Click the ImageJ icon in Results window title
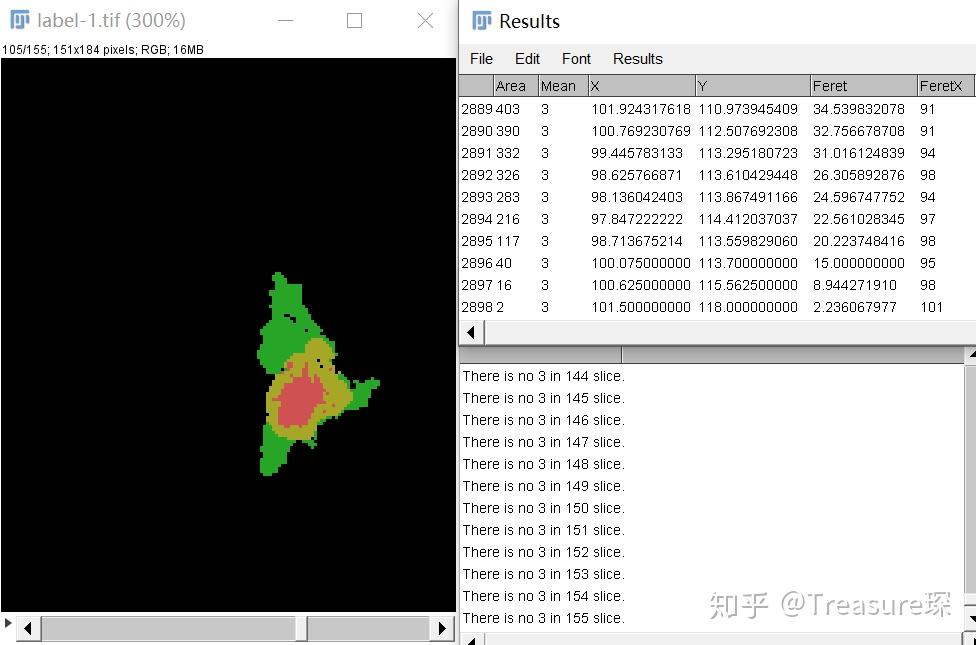The height and width of the screenshot is (645, 976). point(483,20)
